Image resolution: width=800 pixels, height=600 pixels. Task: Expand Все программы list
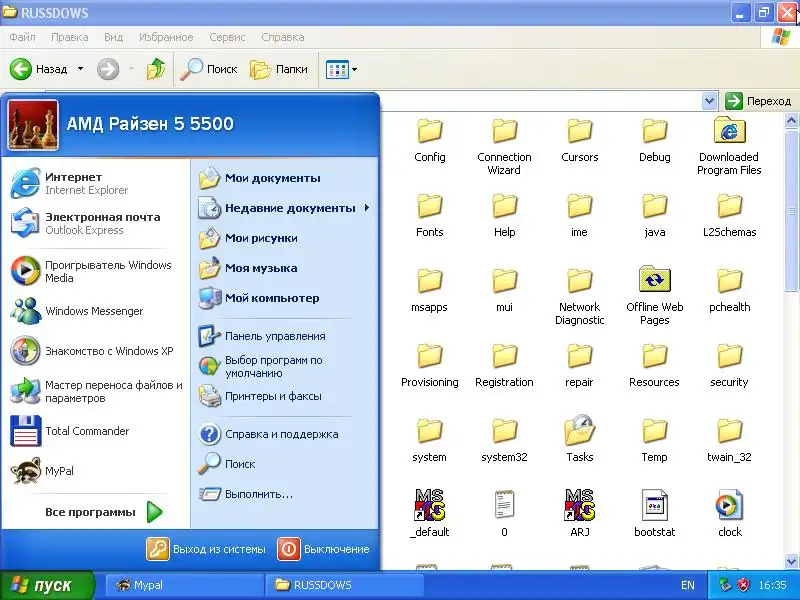pos(104,512)
